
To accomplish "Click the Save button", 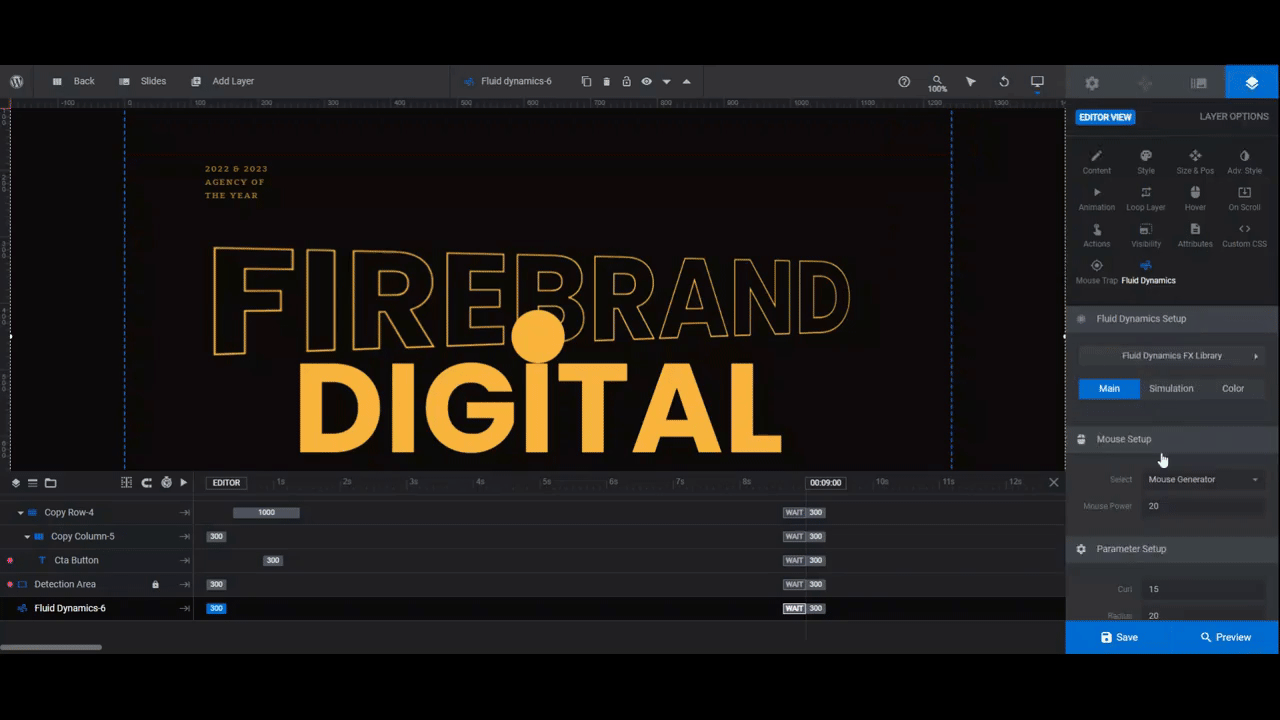I will 1119,637.
